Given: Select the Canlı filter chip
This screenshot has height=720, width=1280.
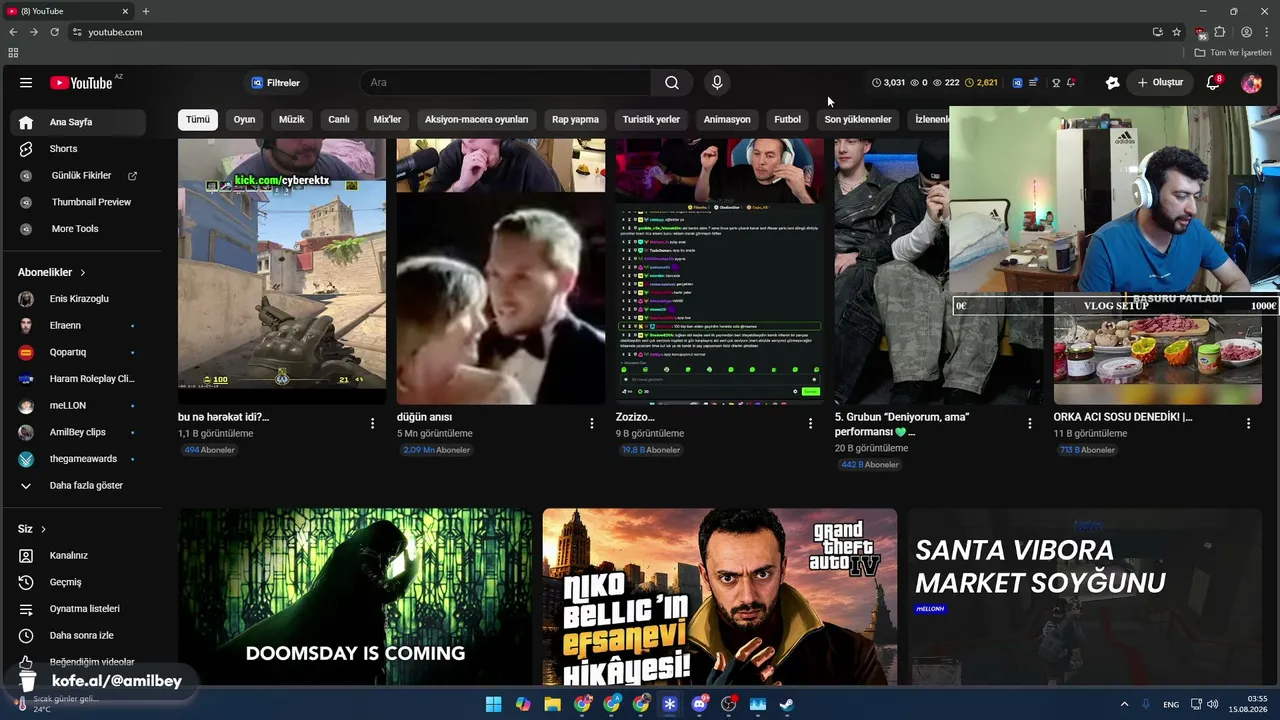Looking at the screenshot, I should point(339,119).
